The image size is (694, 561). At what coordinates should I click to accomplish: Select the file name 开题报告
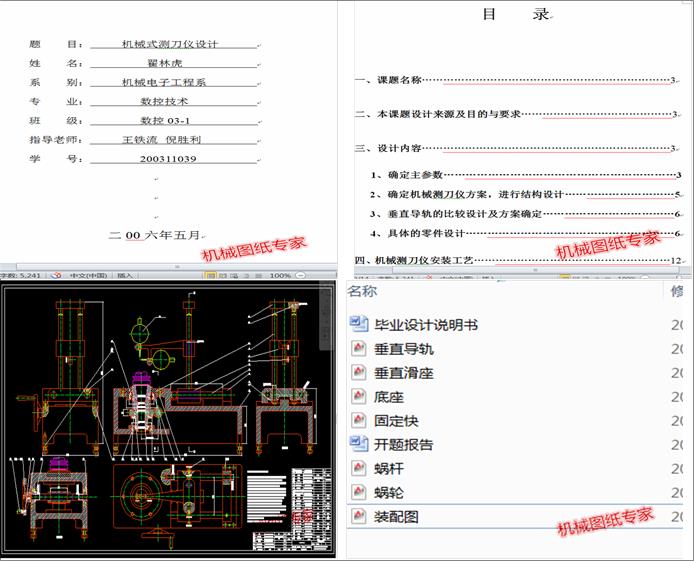(x=404, y=444)
